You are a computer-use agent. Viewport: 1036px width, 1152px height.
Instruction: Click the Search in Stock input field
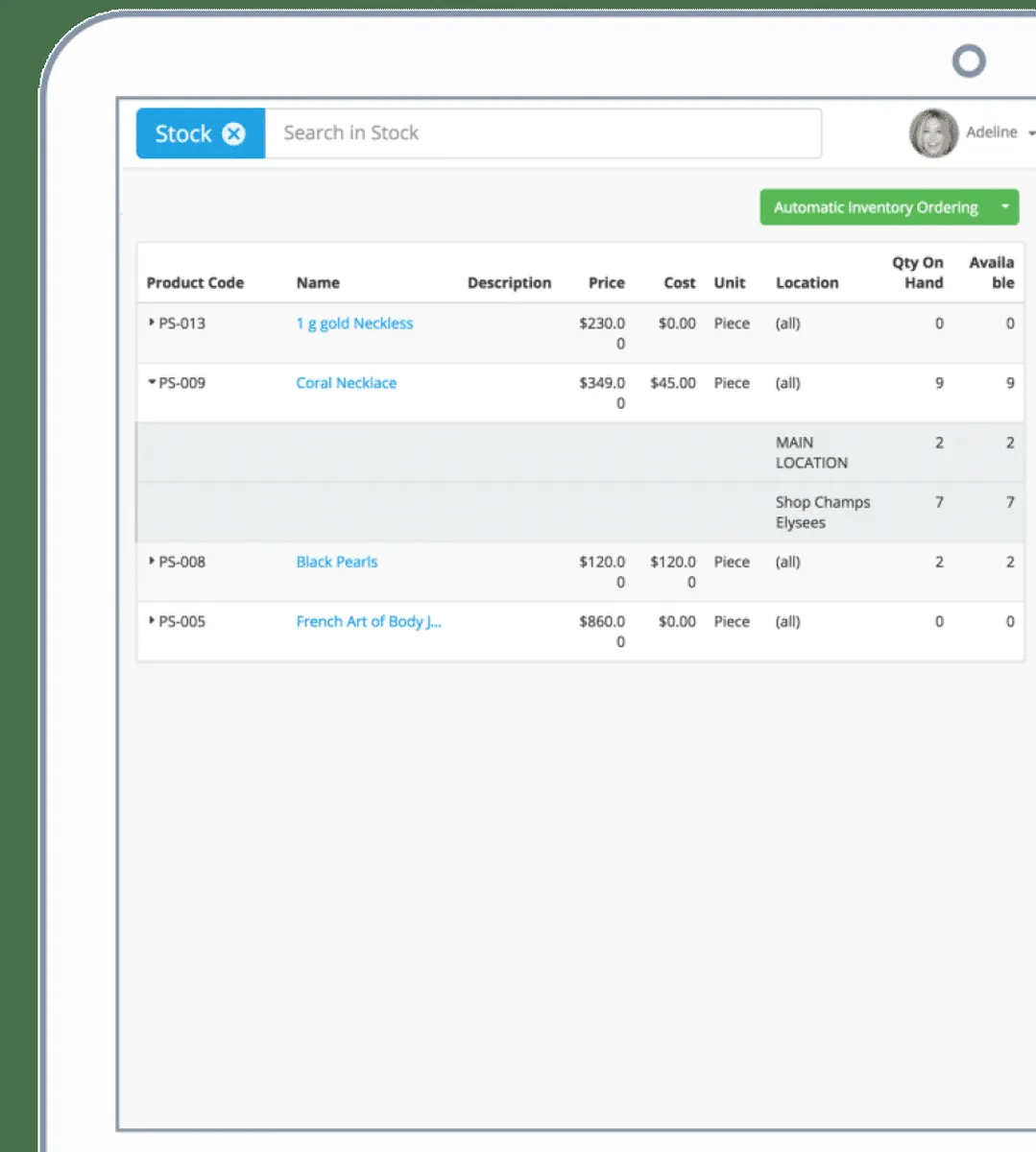[x=542, y=133]
